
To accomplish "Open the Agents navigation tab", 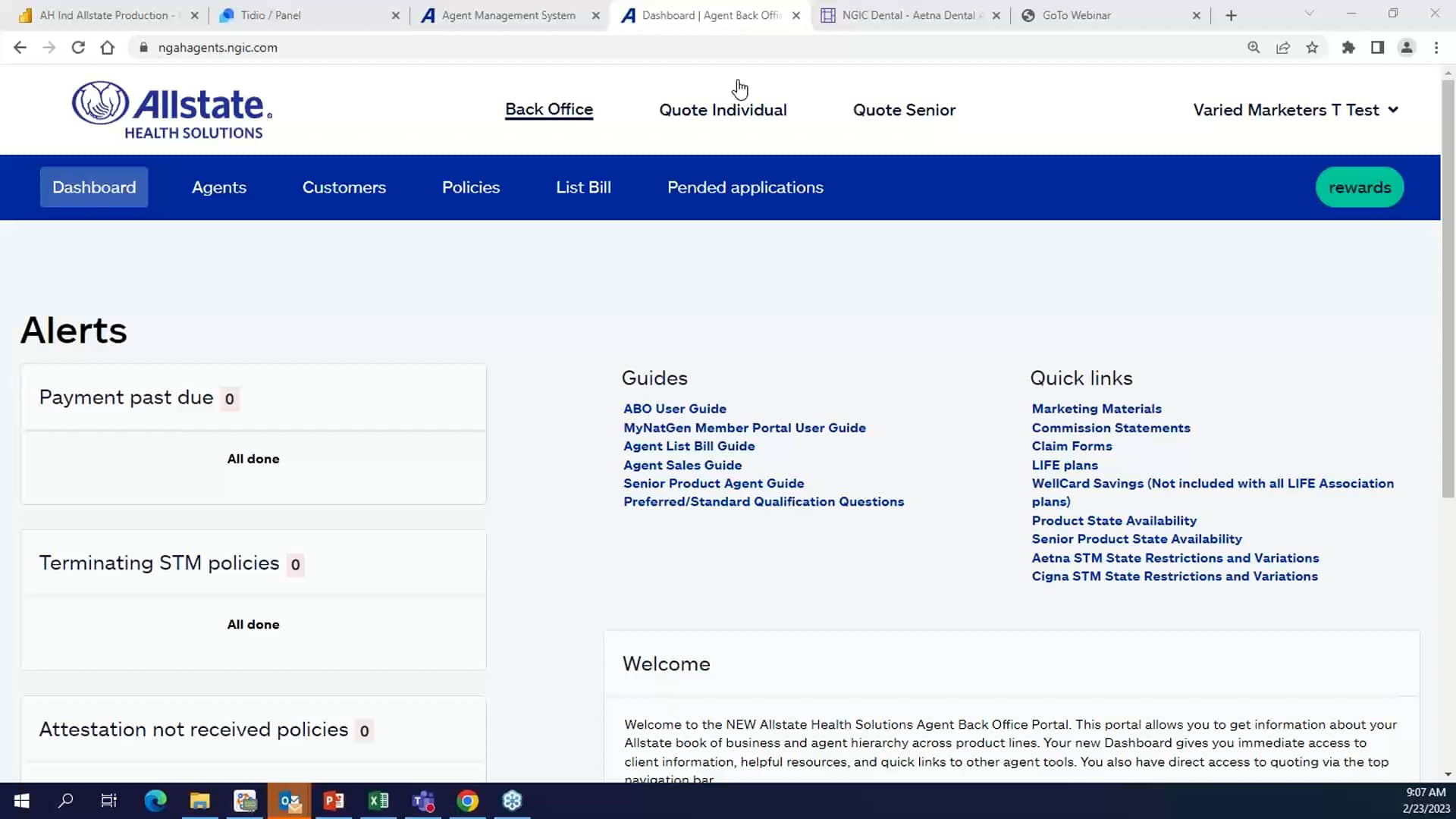I will click(x=218, y=187).
